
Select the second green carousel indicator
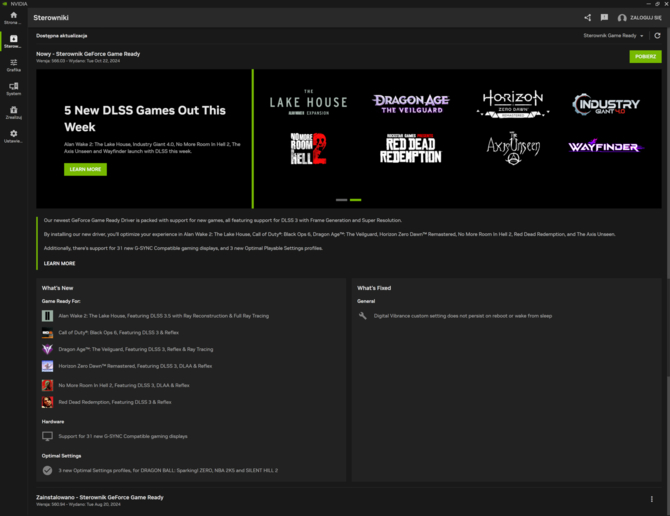356,200
